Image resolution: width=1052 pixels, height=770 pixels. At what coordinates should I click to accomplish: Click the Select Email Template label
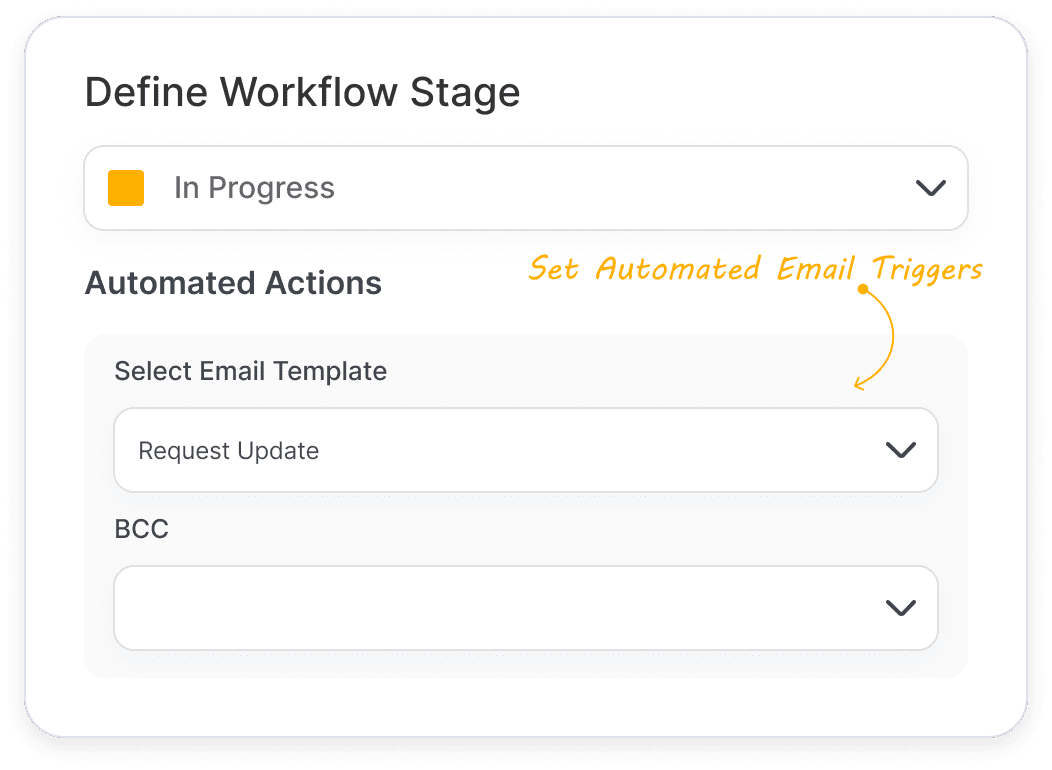point(250,371)
